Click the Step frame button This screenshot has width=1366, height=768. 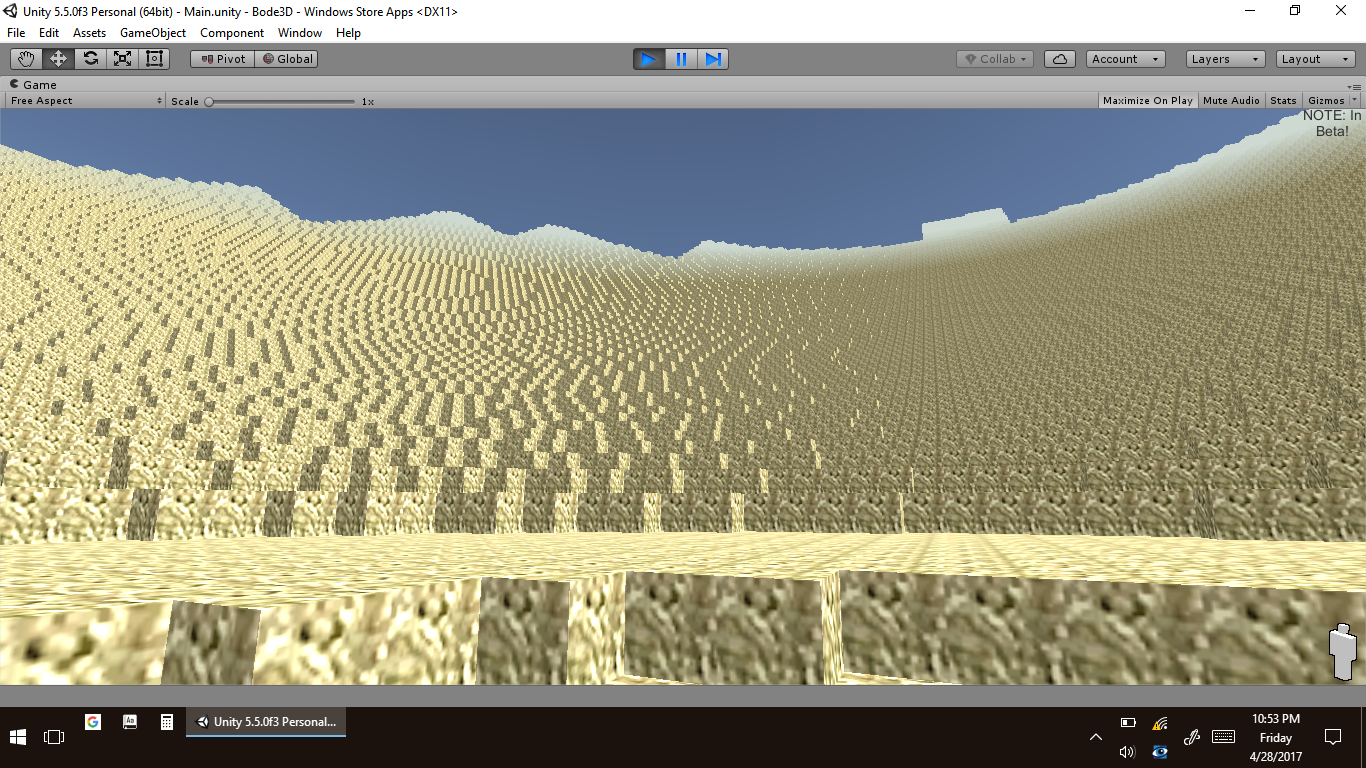(x=713, y=59)
